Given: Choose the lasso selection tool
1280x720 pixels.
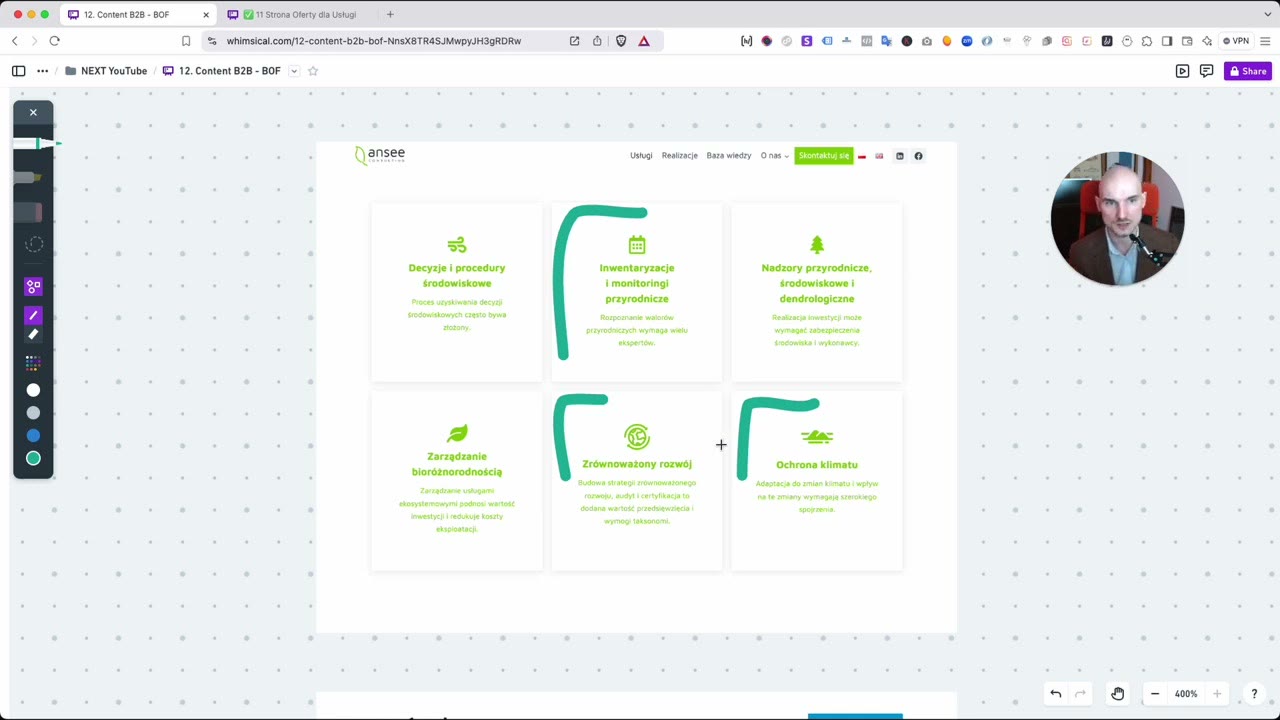Looking at the screenshot, I should click(x=33, y=244).
